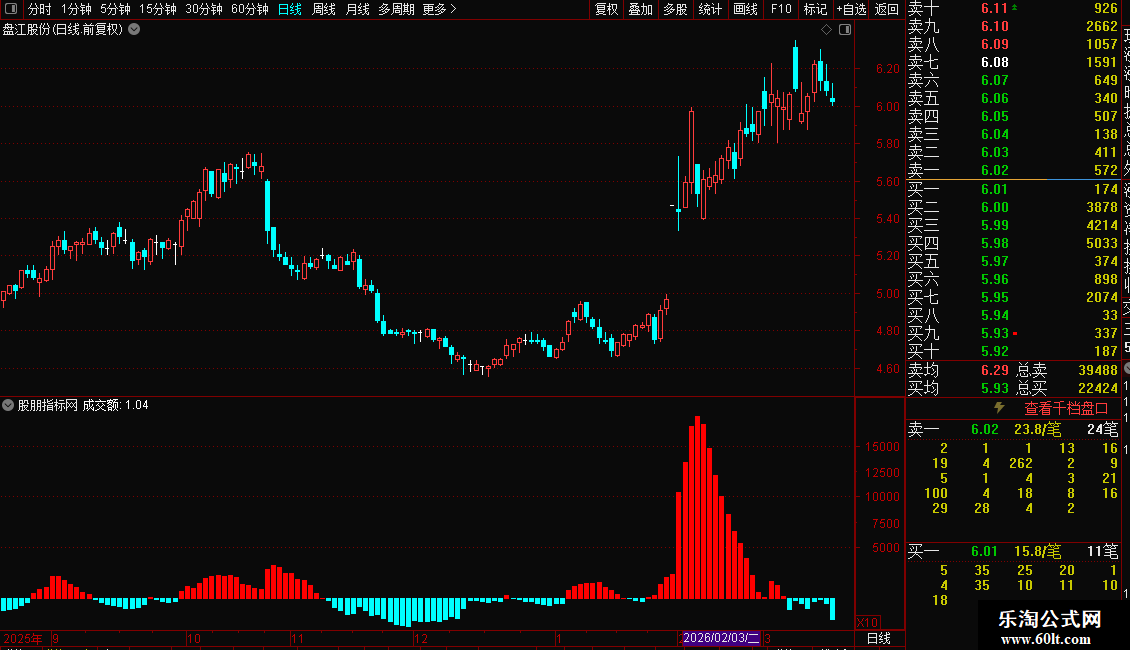Click the 买四 volume 5033
Screen dimensions: 1130x650
click(1102, 244)
